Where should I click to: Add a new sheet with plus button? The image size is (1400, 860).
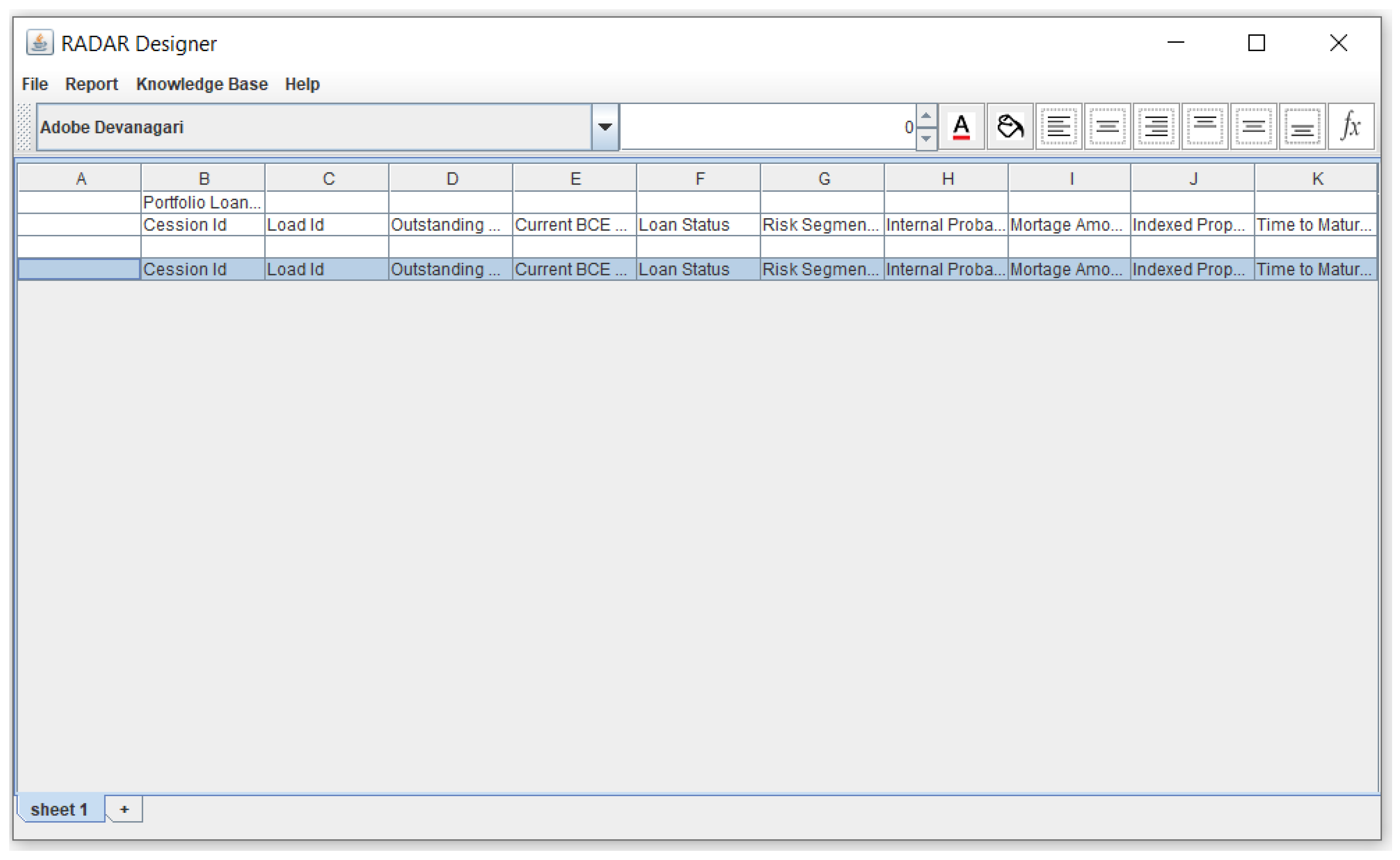click(x=125, y=809)
